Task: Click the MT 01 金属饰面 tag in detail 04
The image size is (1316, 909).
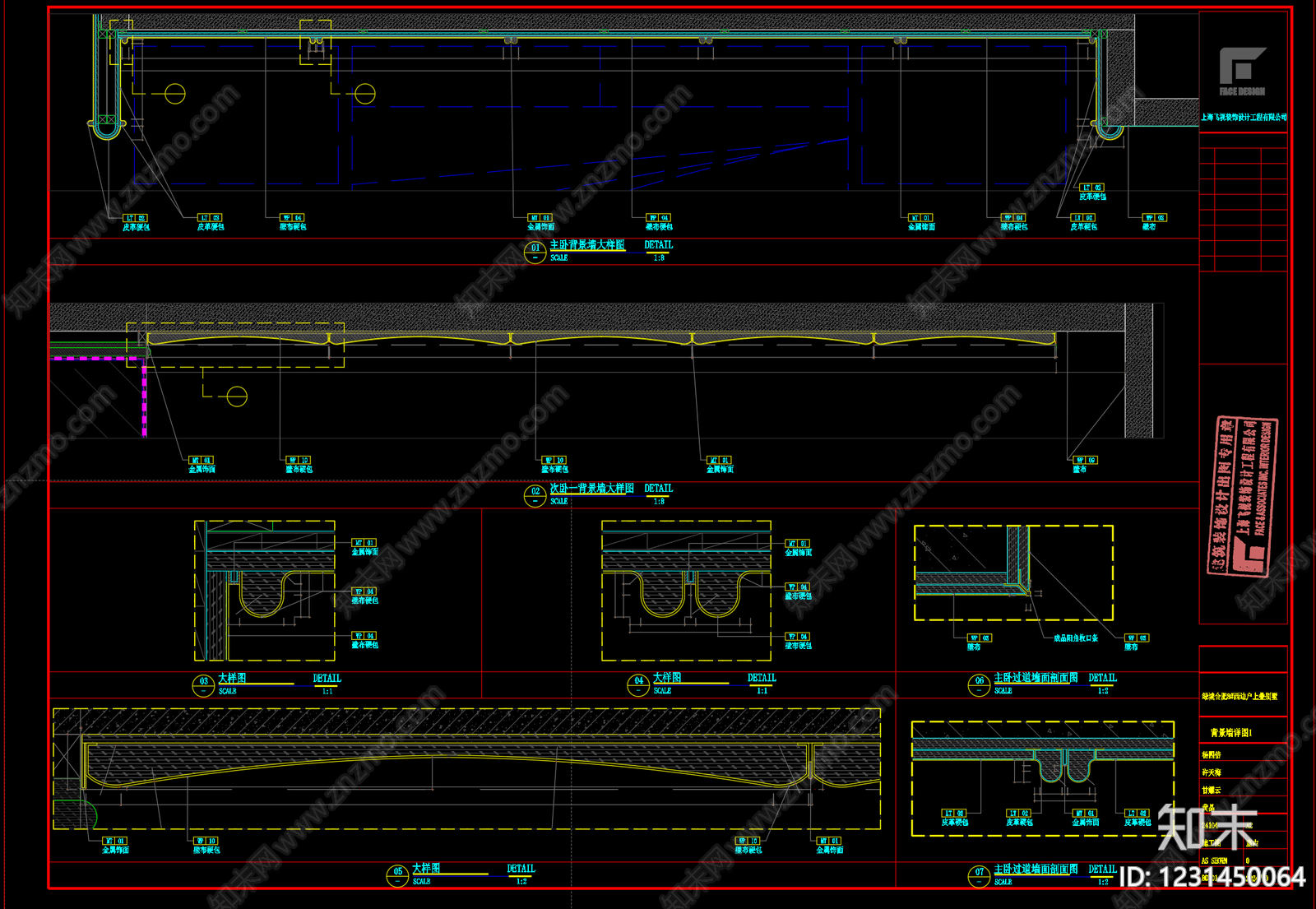Action: coord(798,548)
